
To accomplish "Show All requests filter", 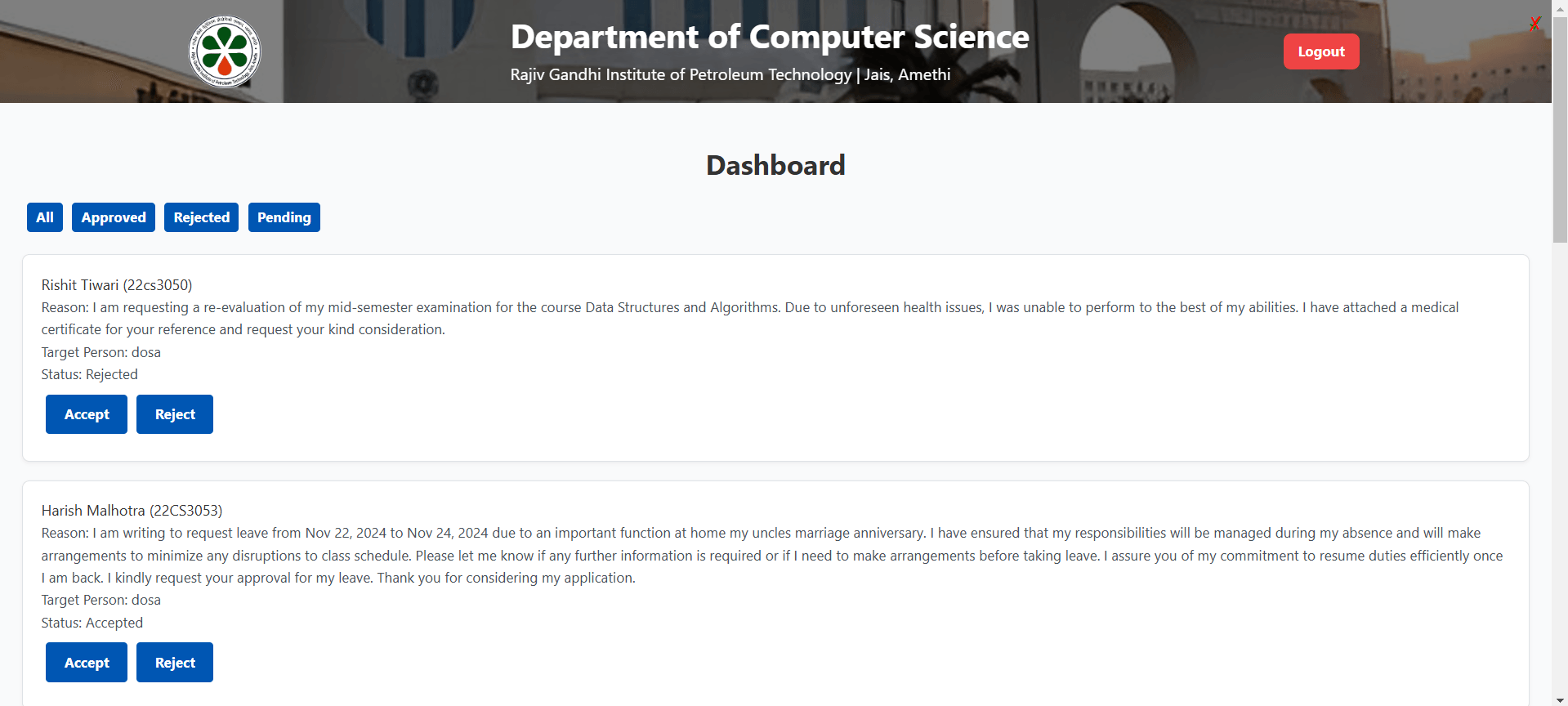I will pos(45,217).
